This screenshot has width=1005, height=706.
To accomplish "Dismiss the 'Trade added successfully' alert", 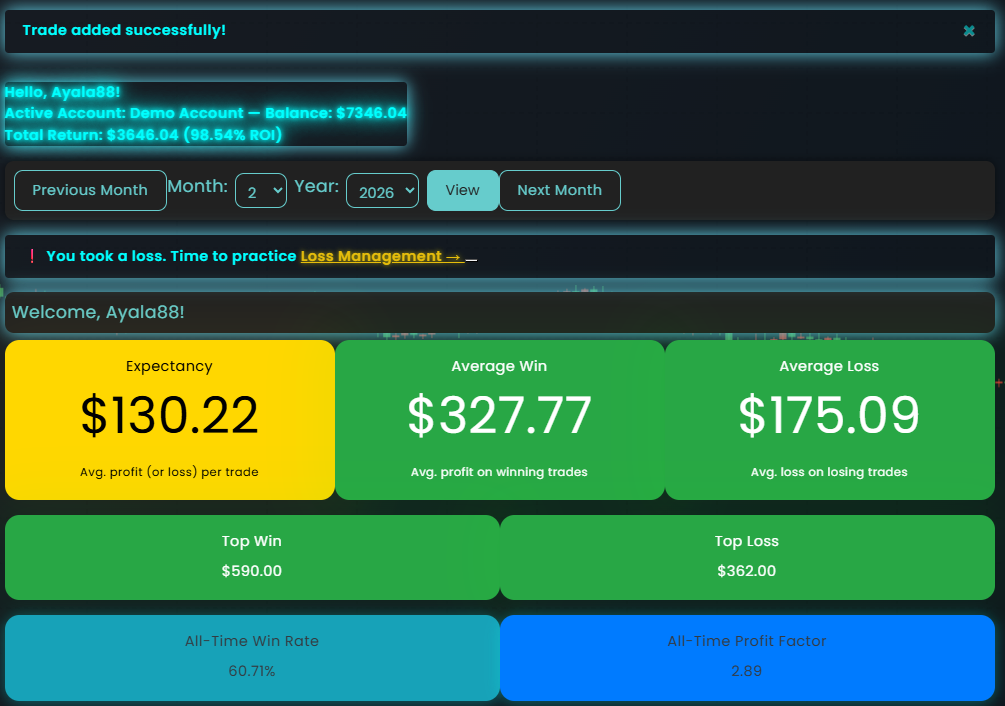I will click(x=968, y=31).
